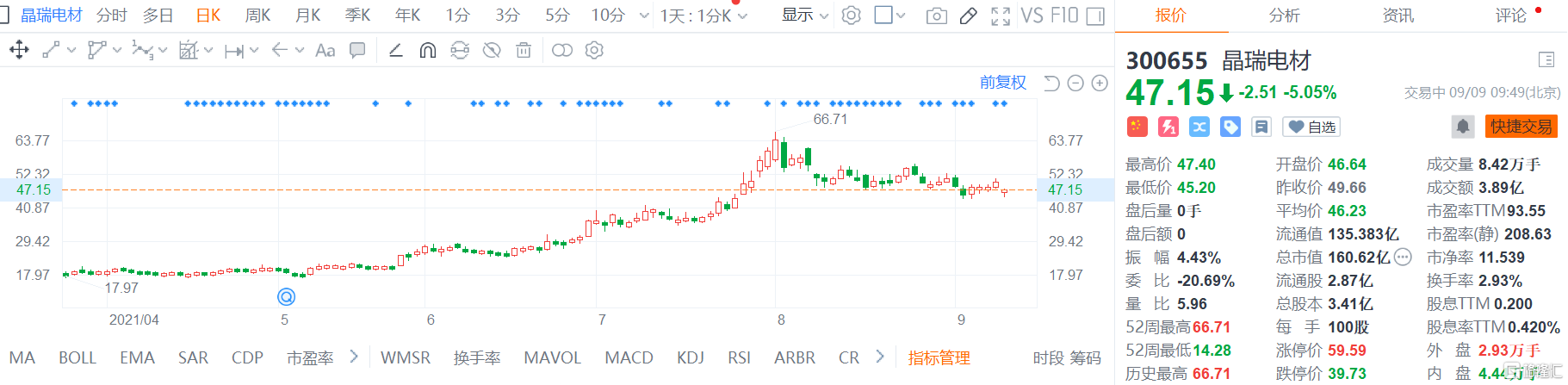Toggle the drawing pencil tool bar
The width and height of the screenshot is (1568, 385).
(968, 16)
